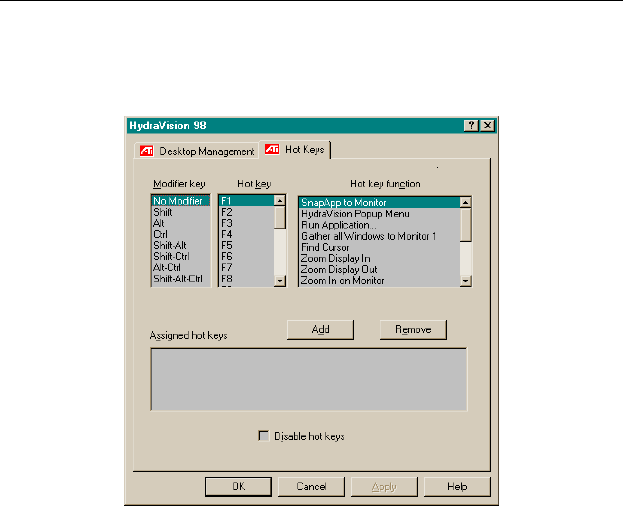Image resolution: width=623 pixels, height=506 pixels.
Task: Select SnapApp to Monitor function
Action: coord(379,203)
